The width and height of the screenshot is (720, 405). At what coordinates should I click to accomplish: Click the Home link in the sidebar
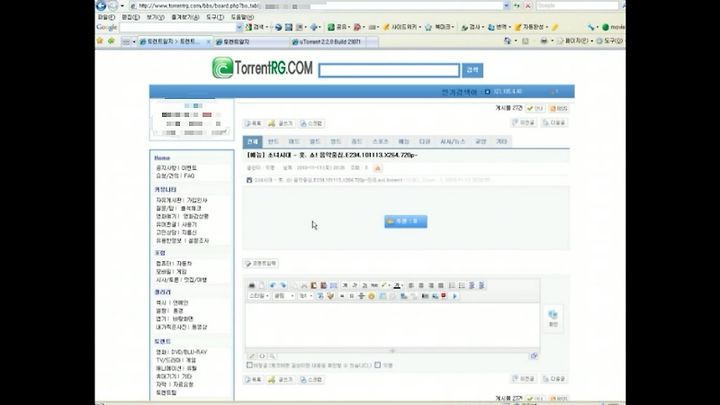(162, 158)
